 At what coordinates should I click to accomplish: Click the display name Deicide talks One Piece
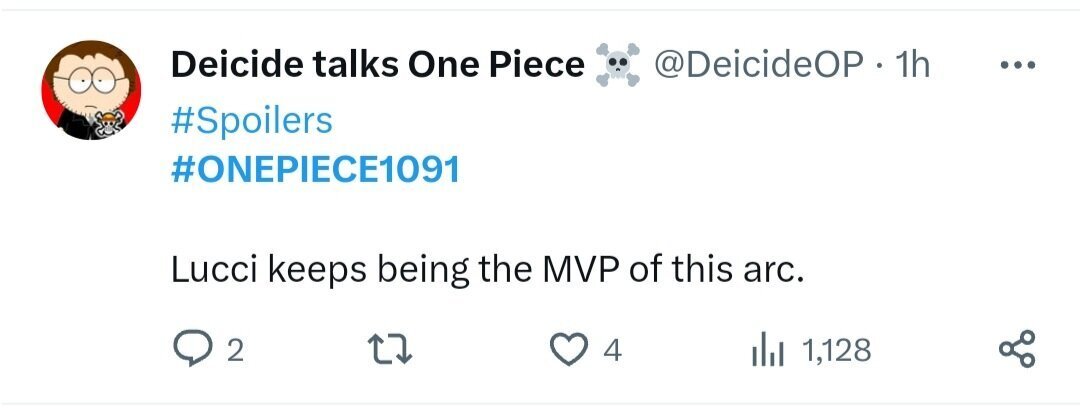(x=377, y=65)
